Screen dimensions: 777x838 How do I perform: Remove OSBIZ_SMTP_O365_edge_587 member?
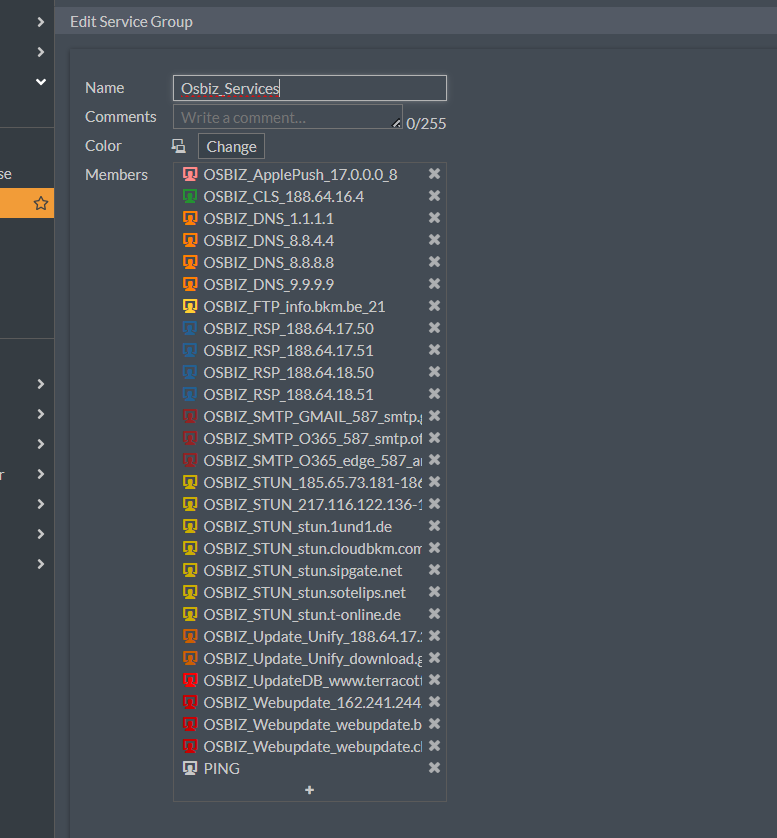coord(434,460)
